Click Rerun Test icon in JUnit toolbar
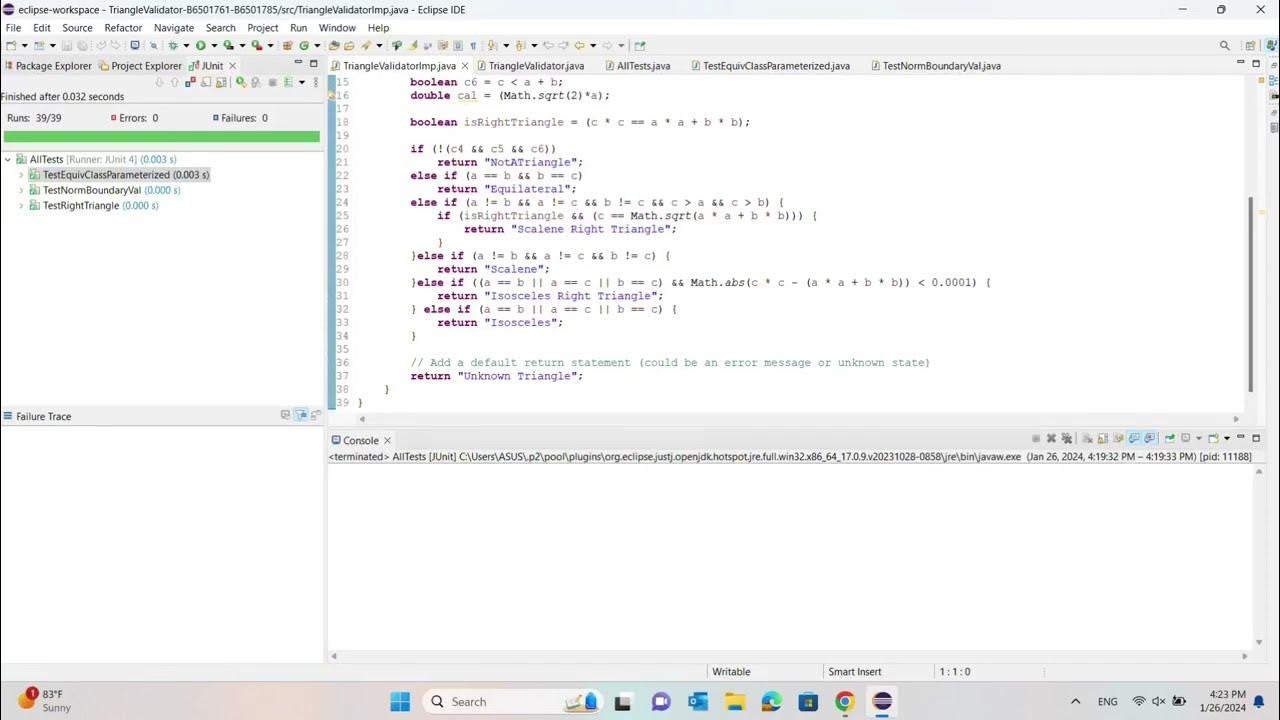The height and width of the screenshot is (720, 1280). click(240, 82)
